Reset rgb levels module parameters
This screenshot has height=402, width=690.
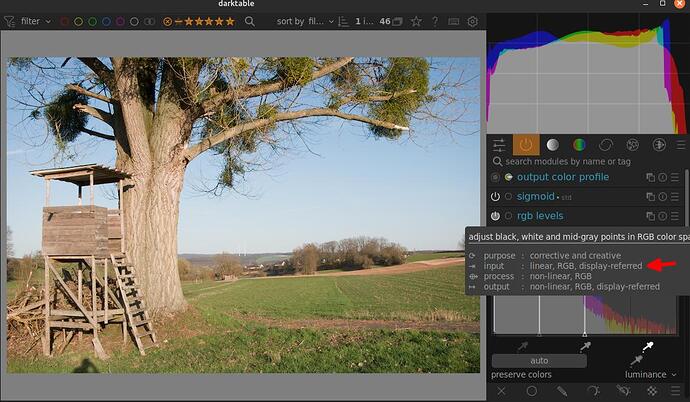(662, 216)
